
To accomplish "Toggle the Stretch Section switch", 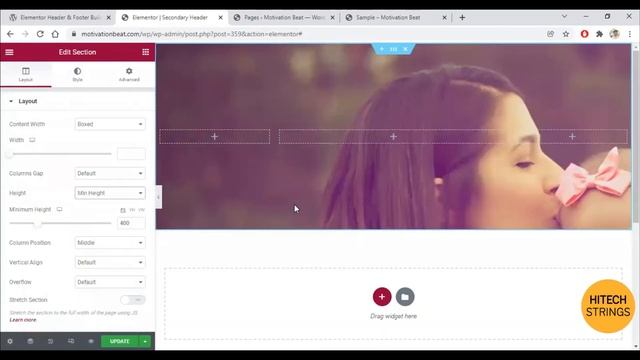I will (x=133, y=300).
